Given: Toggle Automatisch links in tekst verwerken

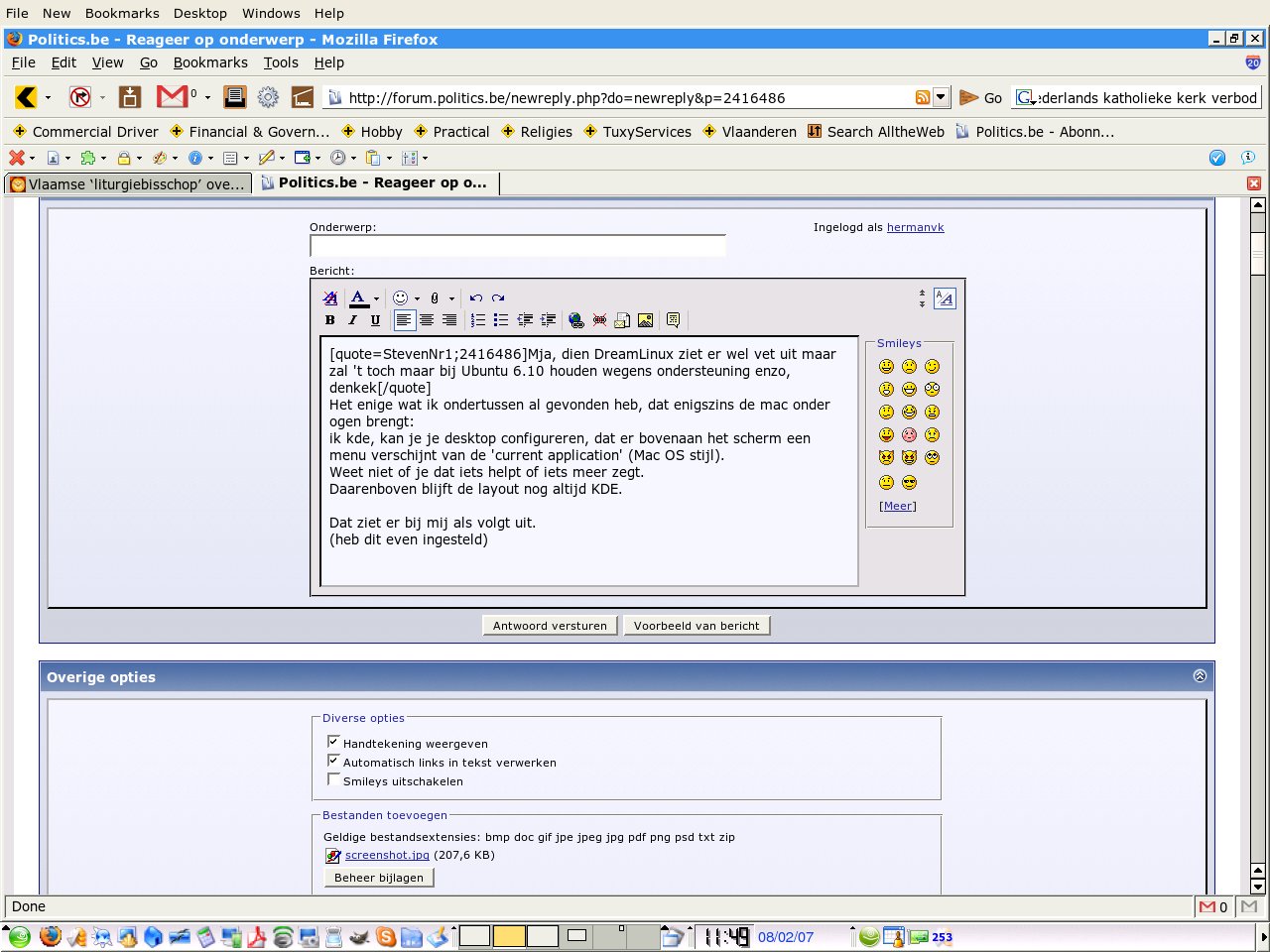Looking at the screenshot, I should click(333, 761).
